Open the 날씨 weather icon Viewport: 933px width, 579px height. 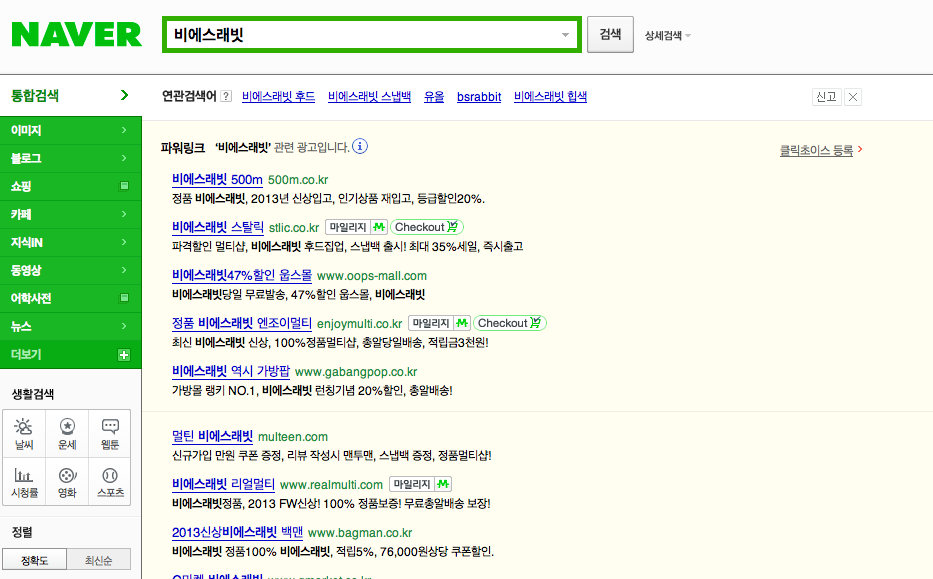[24, 434]
